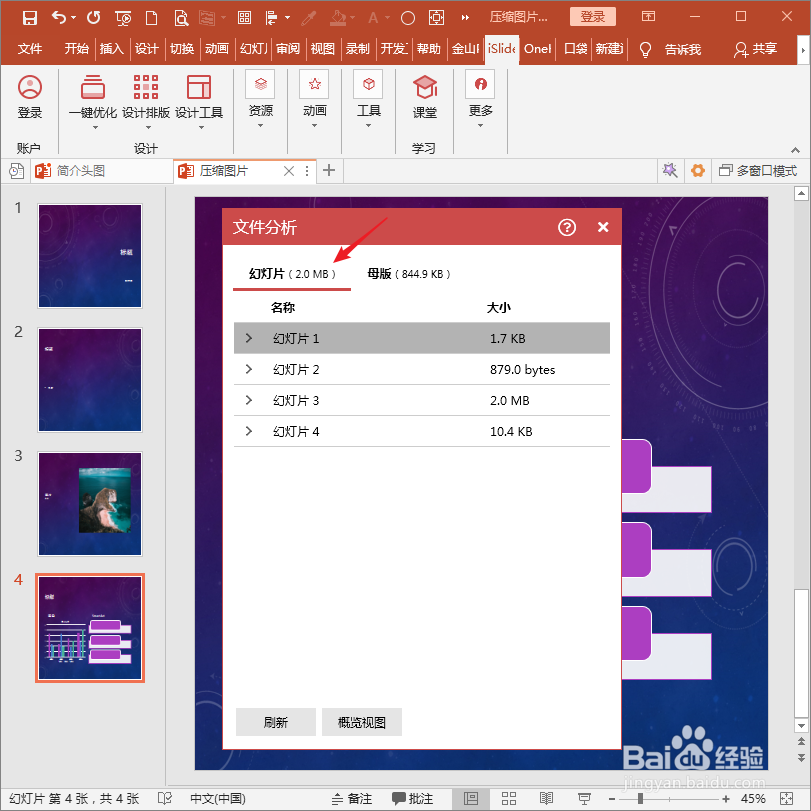Open the 设计工具 dropdown arrow
The image size is (811, 811).
202,127
